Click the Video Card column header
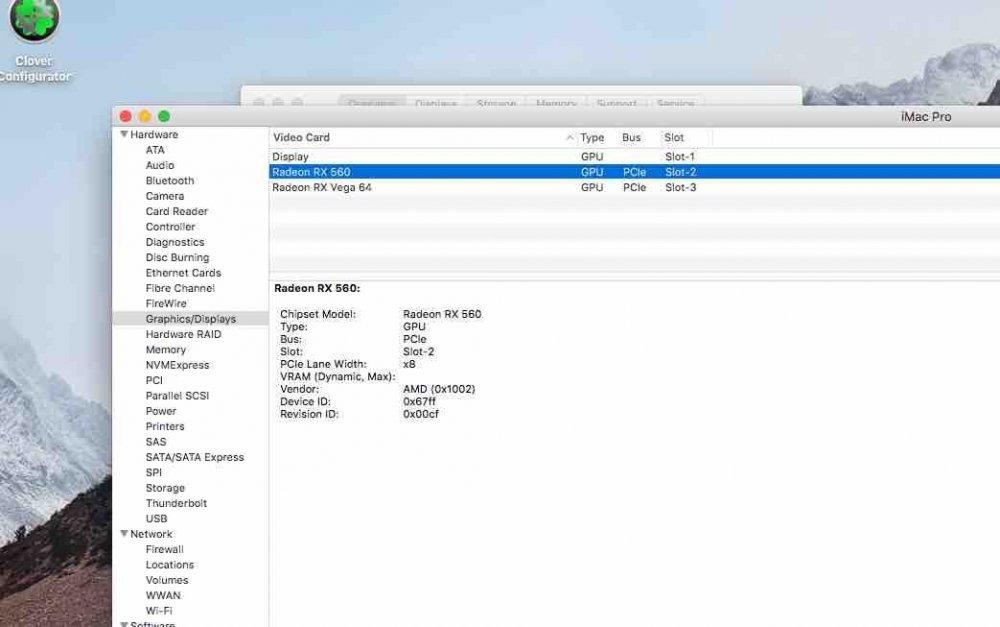The height and width of the screenshot is (627, 1000). [301, 137]
